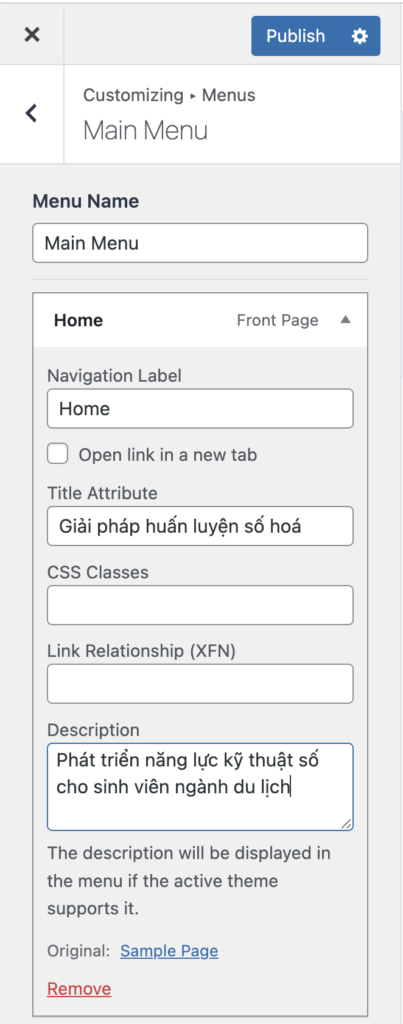Remove the Home menu item
The height and width of the screenshot is (1024, 403).
point(79,989)
